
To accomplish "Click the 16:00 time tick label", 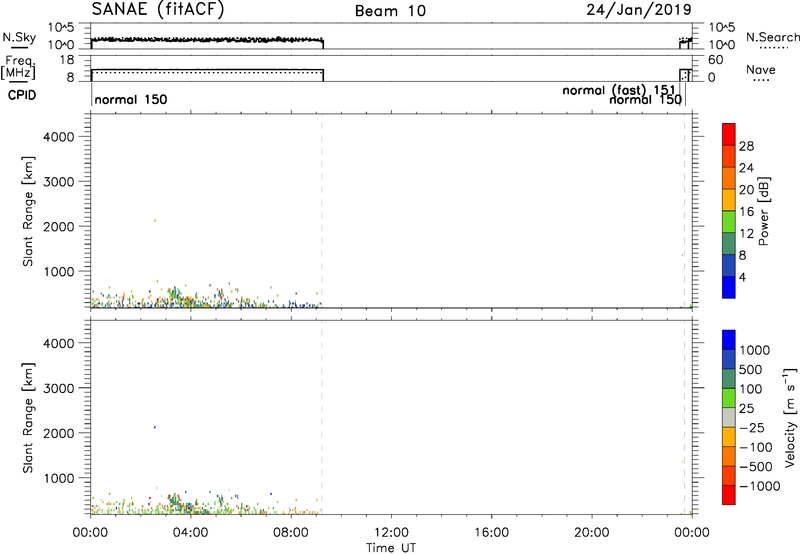I will (491, 533).
